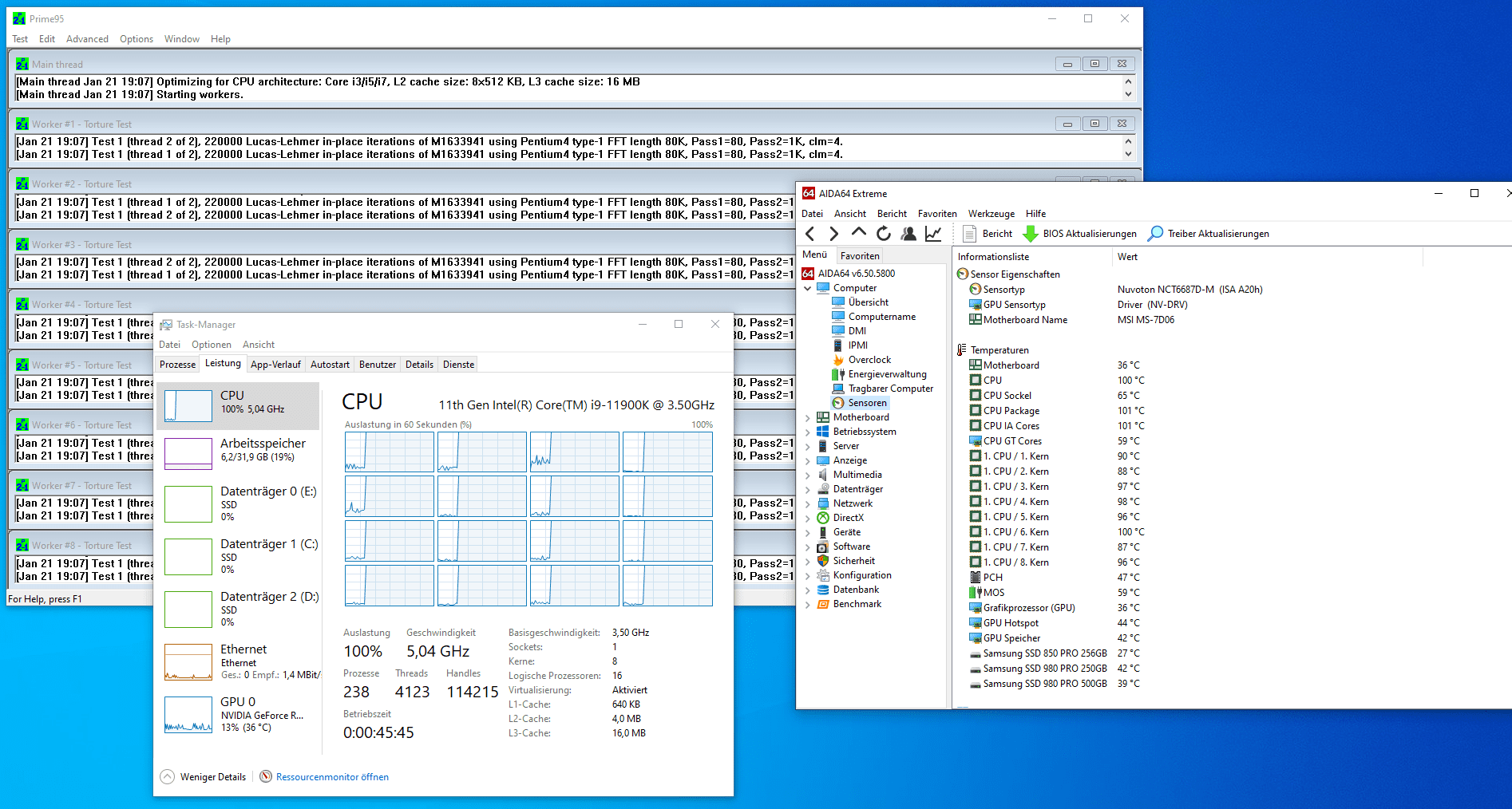Screen dimensions: 1512x809
Task: Select Software in the AIDA64 tree
Action: tap(851, 547)
